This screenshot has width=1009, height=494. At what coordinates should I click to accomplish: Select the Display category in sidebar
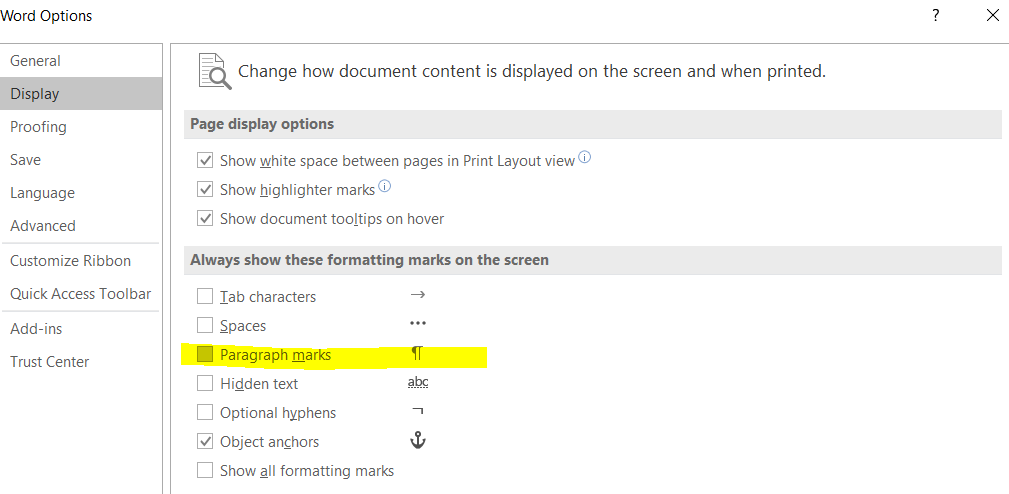pos(81,93)
